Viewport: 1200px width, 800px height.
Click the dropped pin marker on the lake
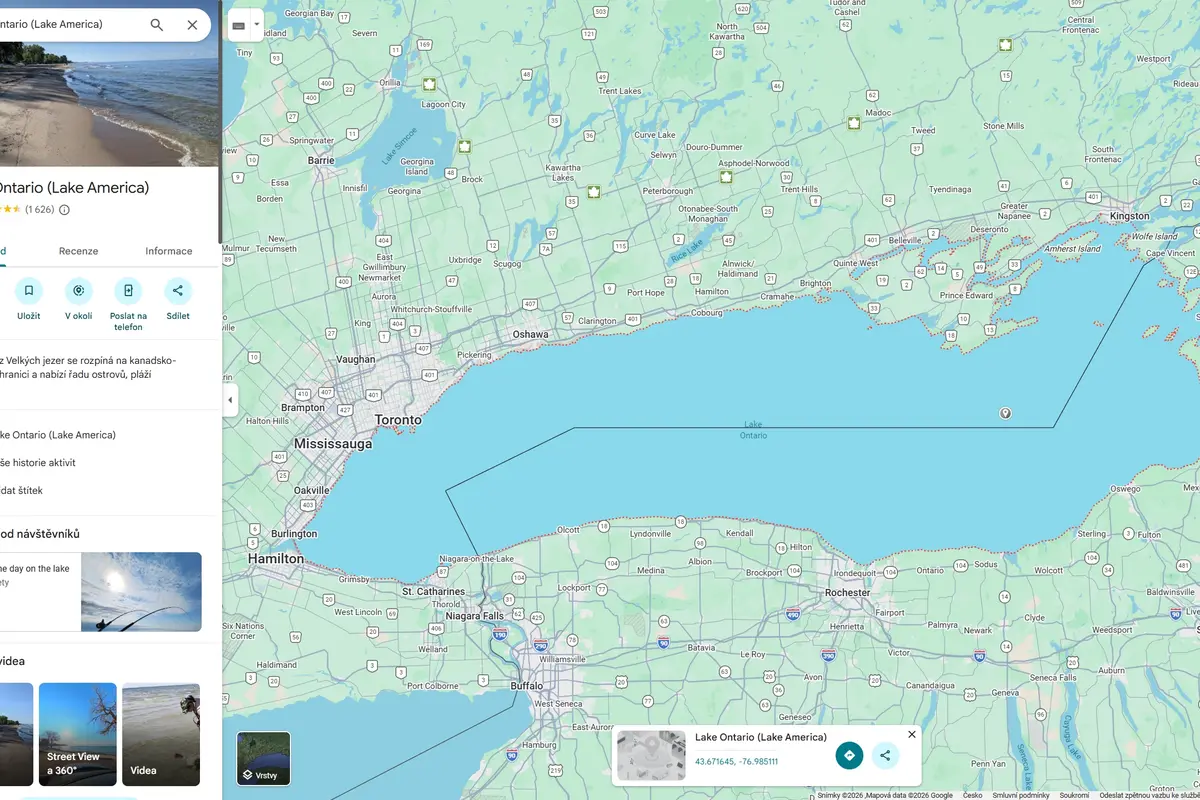tap(1005, 413)
